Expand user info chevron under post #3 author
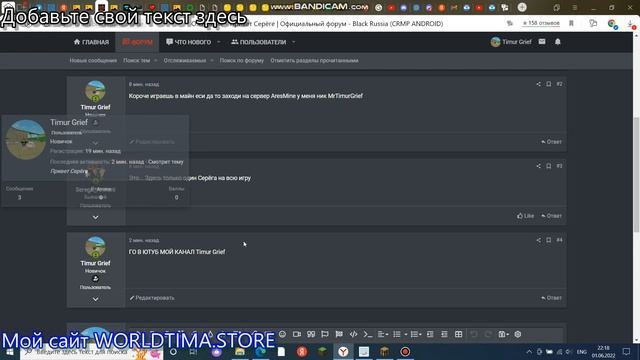Screen dimensions: 640x360 click(x=96, y=217)
